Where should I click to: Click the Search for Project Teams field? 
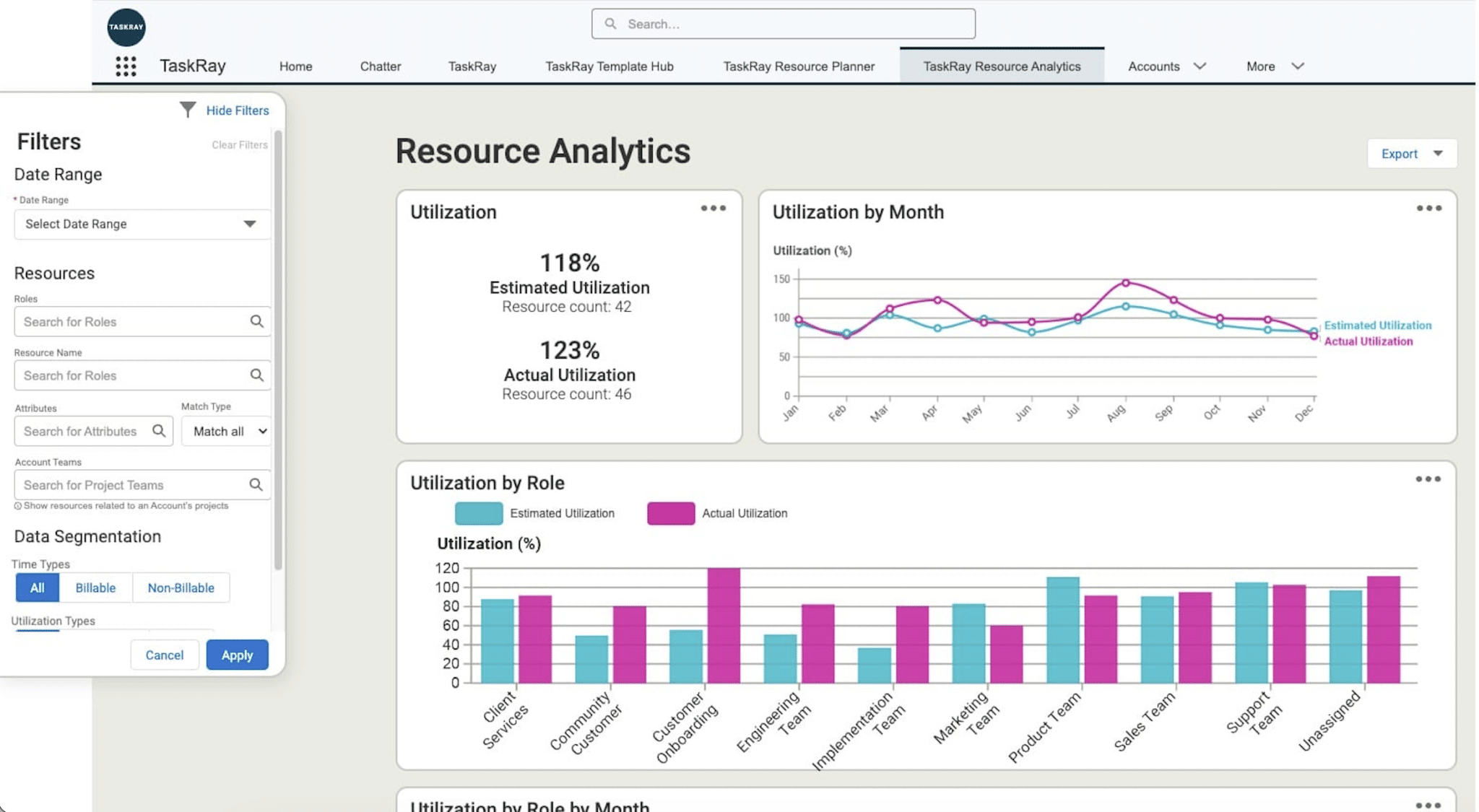tap(142, 485)
